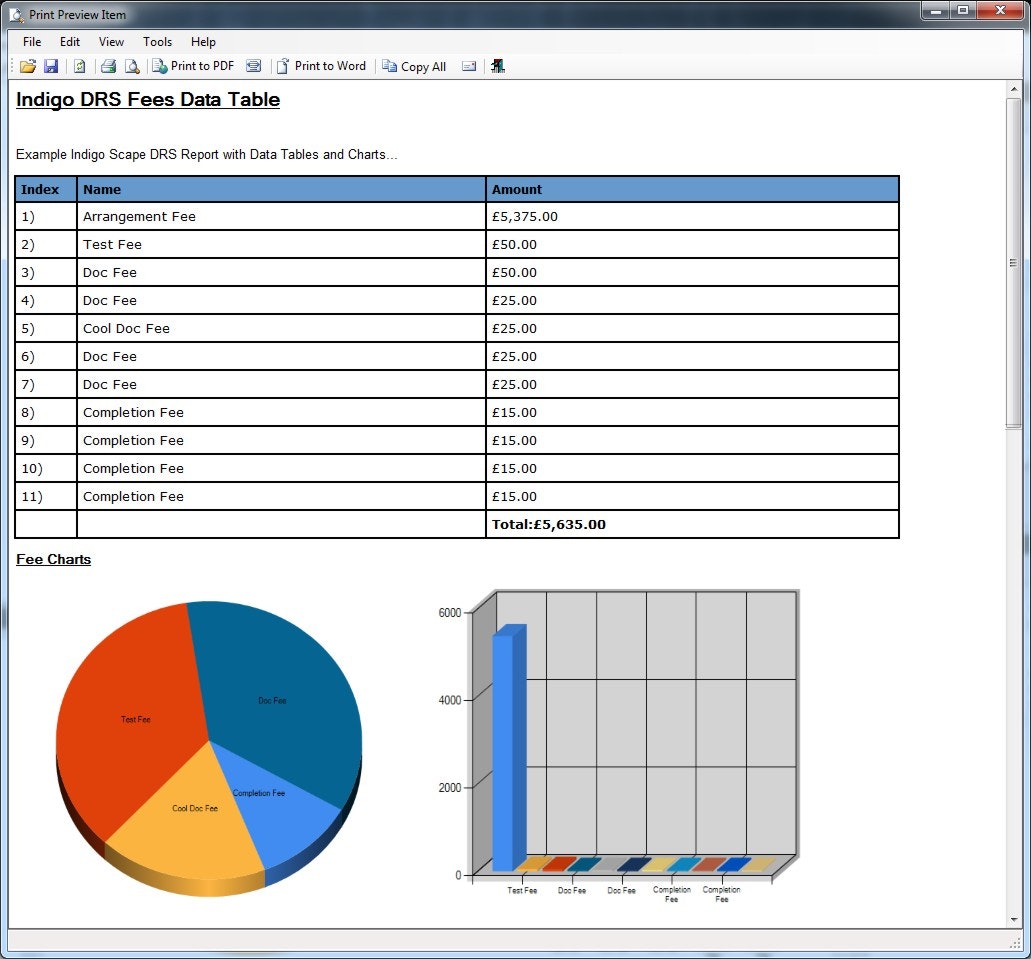The image size is (1031, 959).
Task: Click the envelope email icon on the toolbar
Action: [468, 66]
